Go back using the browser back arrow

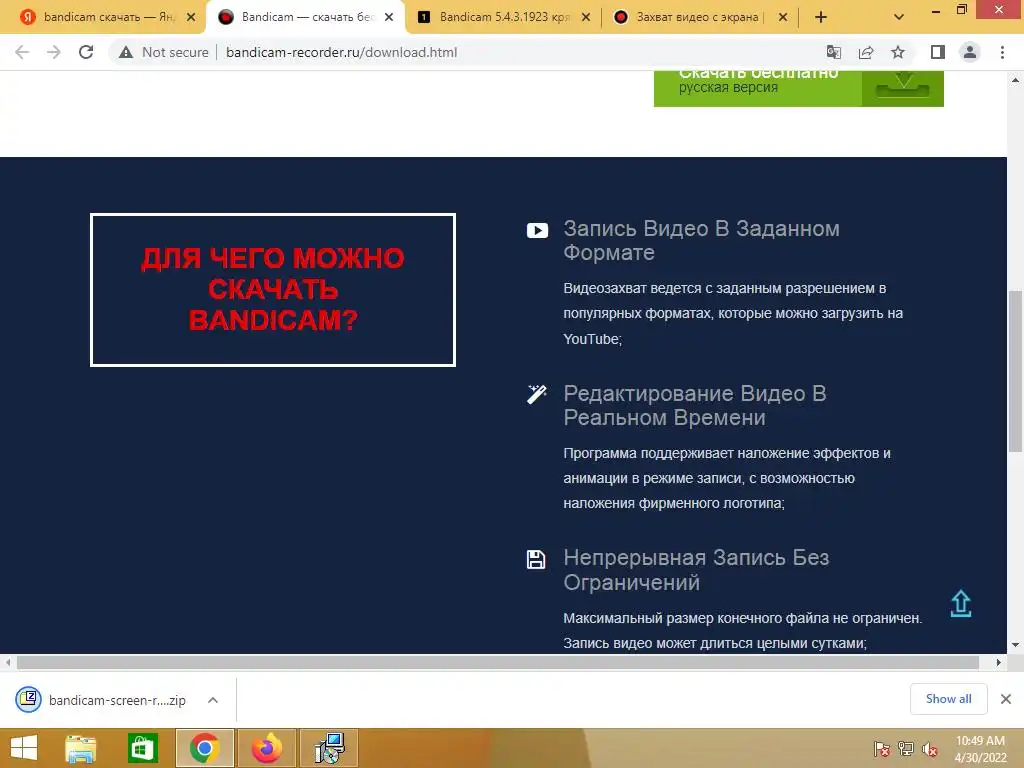point(22,52)
